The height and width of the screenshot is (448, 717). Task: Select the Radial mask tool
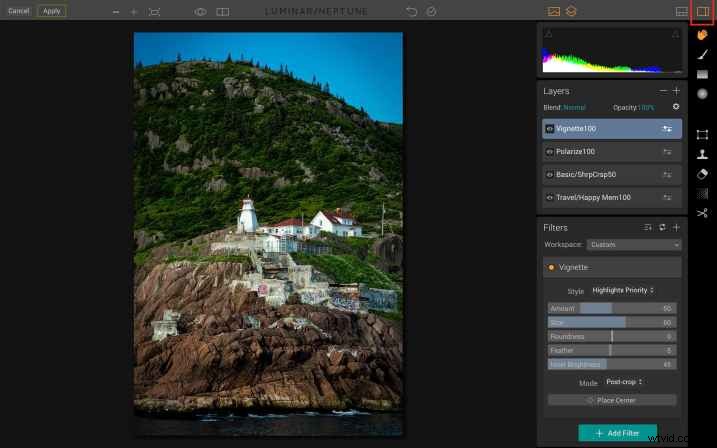(x=702, y=94)
